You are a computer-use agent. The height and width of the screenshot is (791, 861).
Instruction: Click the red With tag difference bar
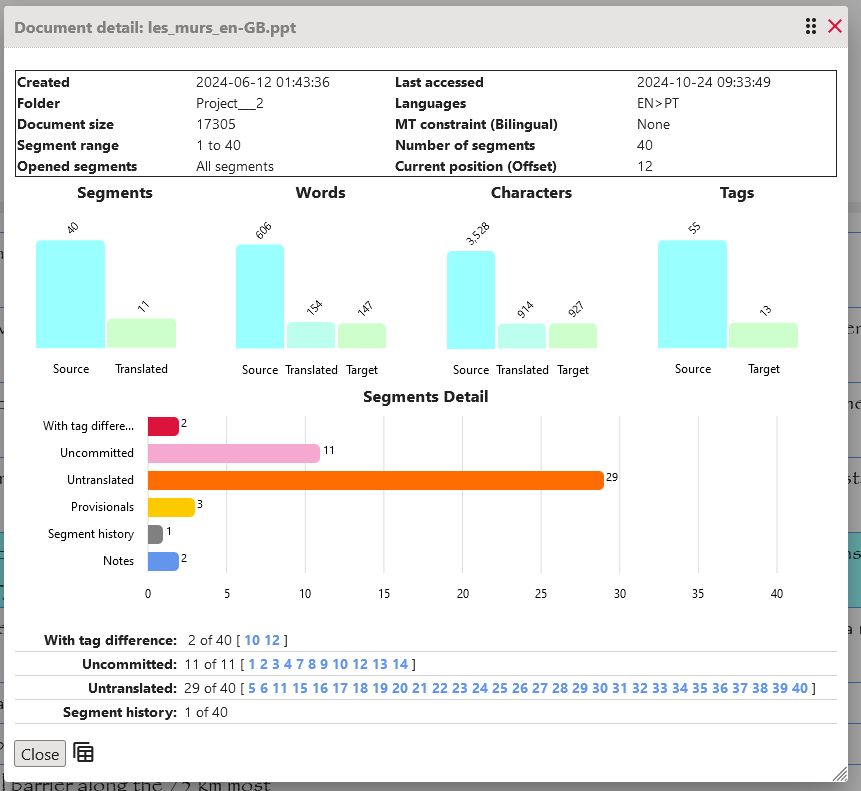[163, 426]
